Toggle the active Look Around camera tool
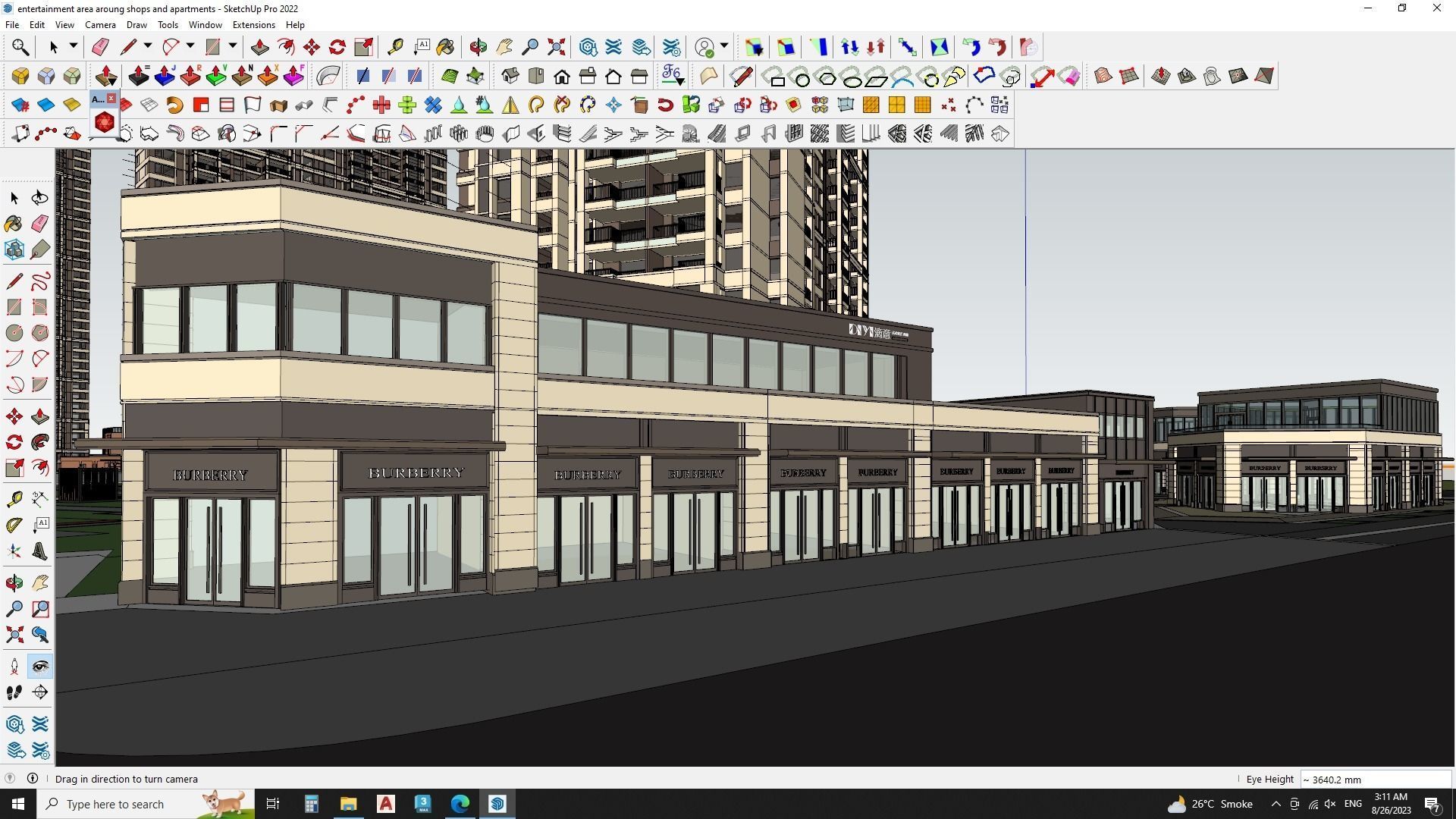This screenshot has height=819, width=1456. [39, 666]
